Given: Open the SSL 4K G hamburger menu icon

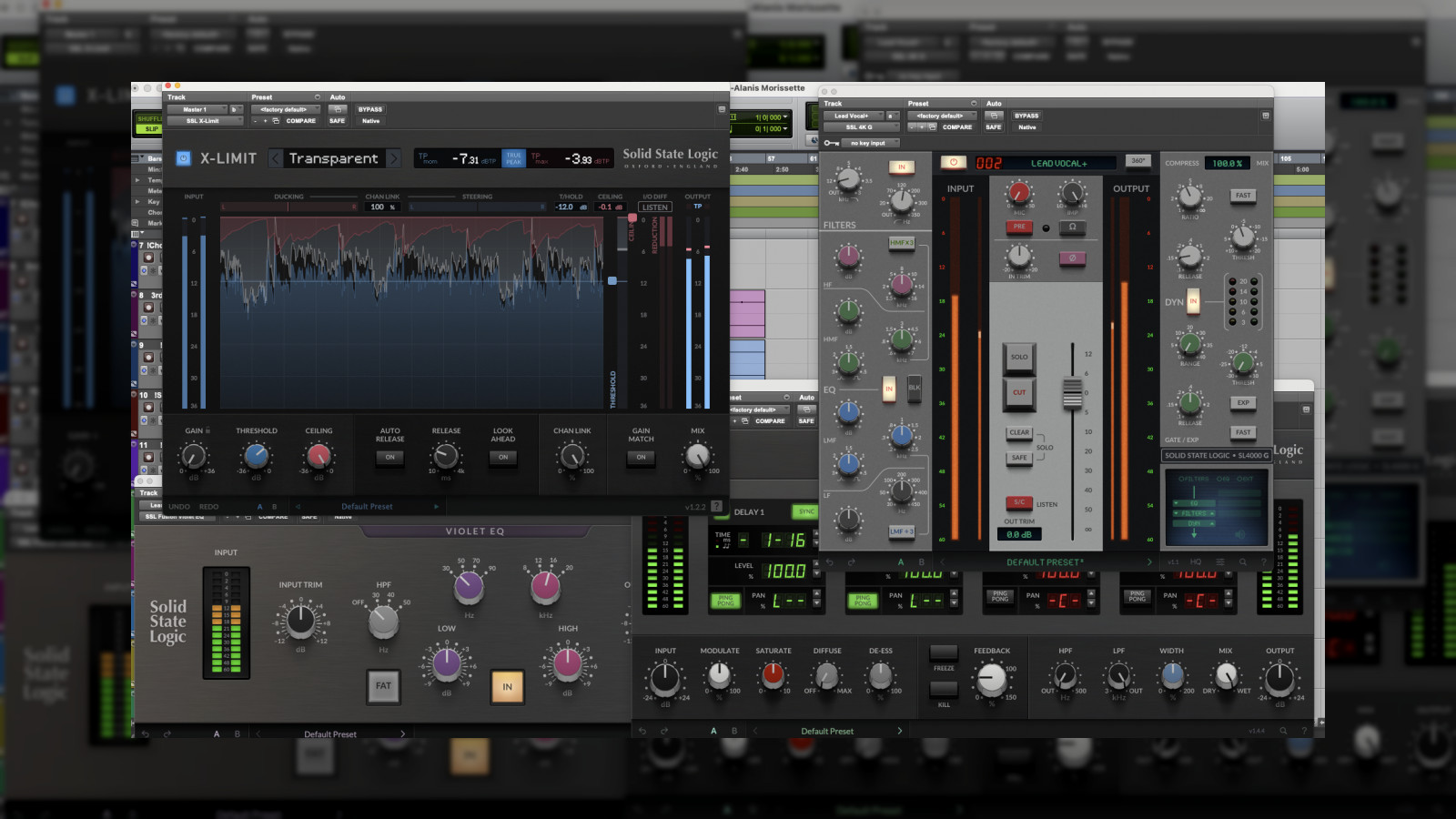Looking at the screenshot, I should tap(1220, 562).
